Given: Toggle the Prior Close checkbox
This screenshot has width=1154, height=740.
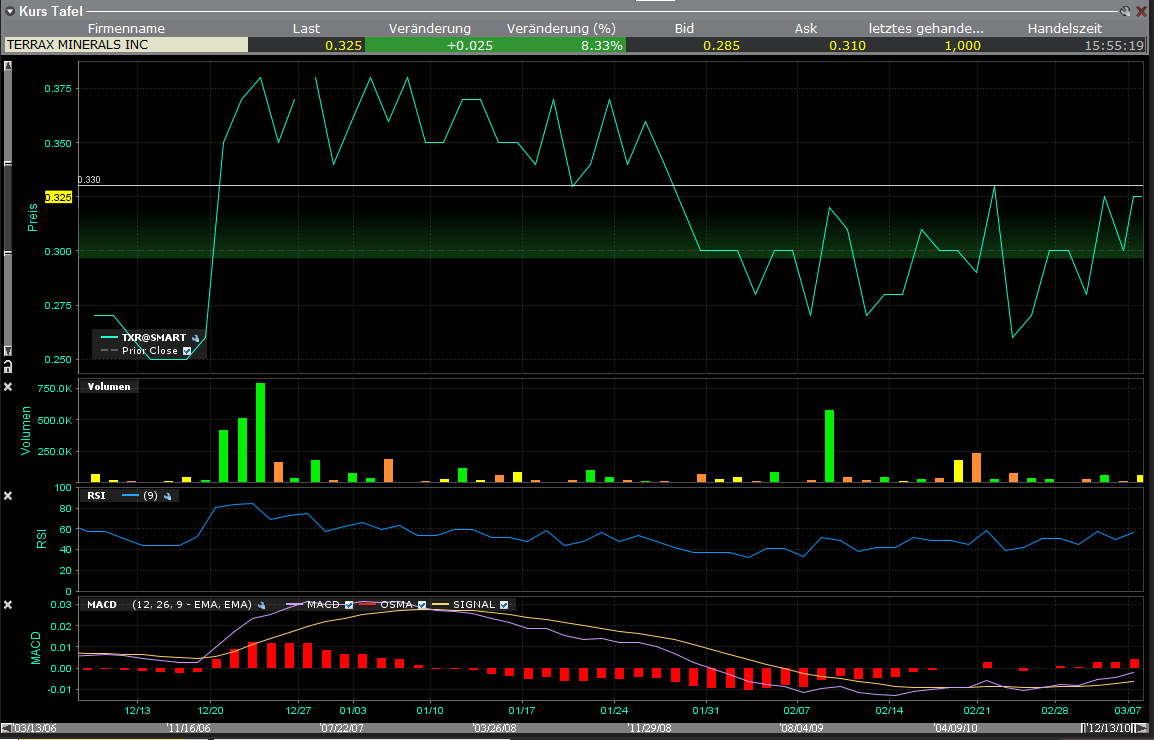Looking at the screenshot, I should click(187, 351).
